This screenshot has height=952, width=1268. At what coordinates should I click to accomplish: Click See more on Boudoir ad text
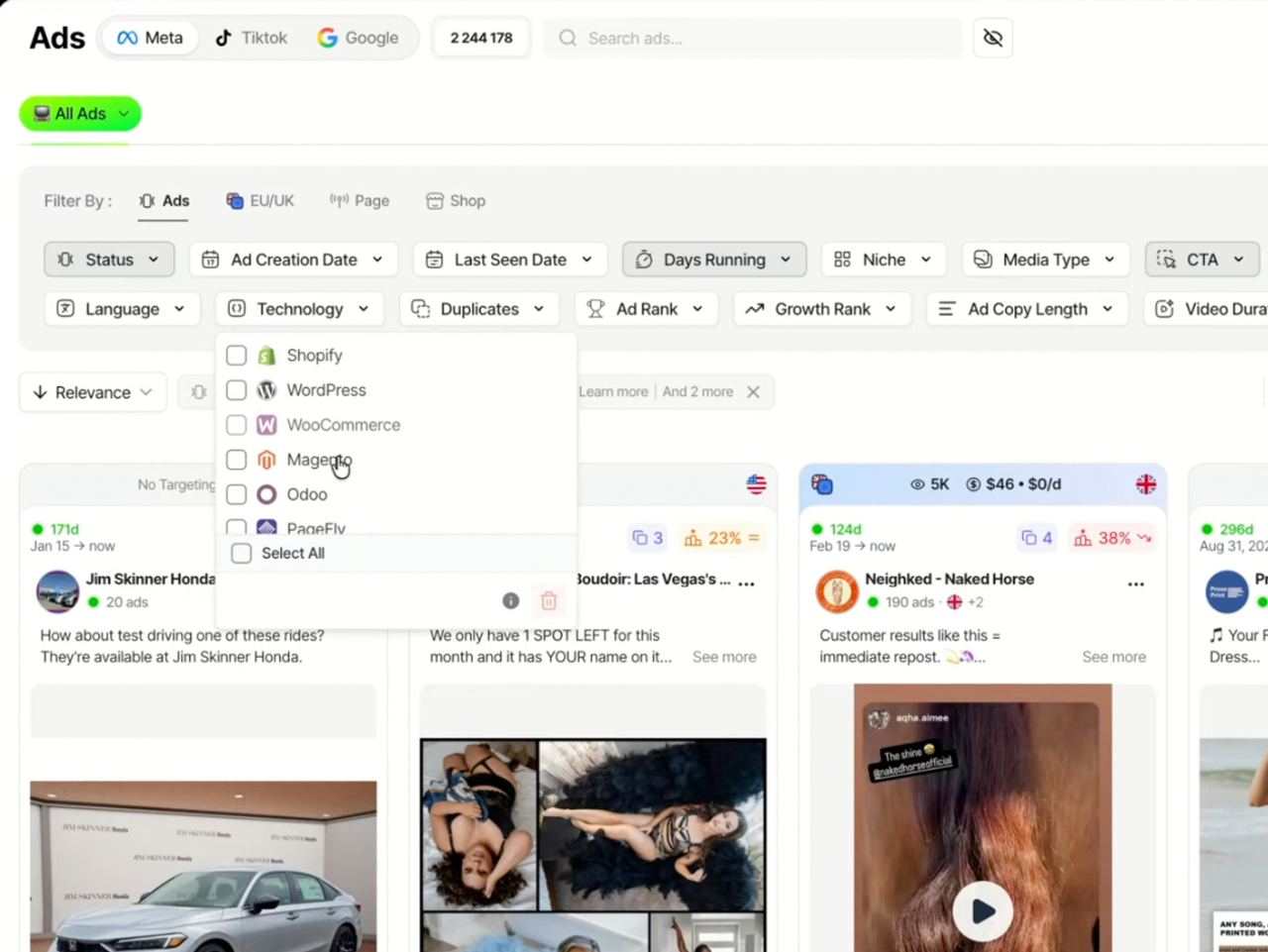coord(724,657)
